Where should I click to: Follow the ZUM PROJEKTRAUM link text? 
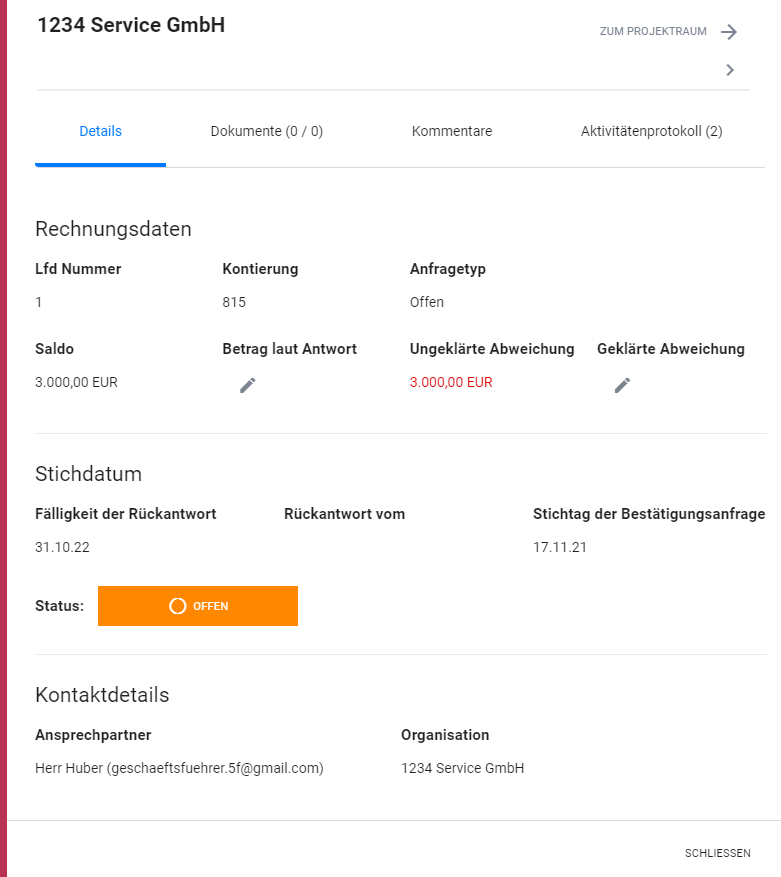coord(653,32)
